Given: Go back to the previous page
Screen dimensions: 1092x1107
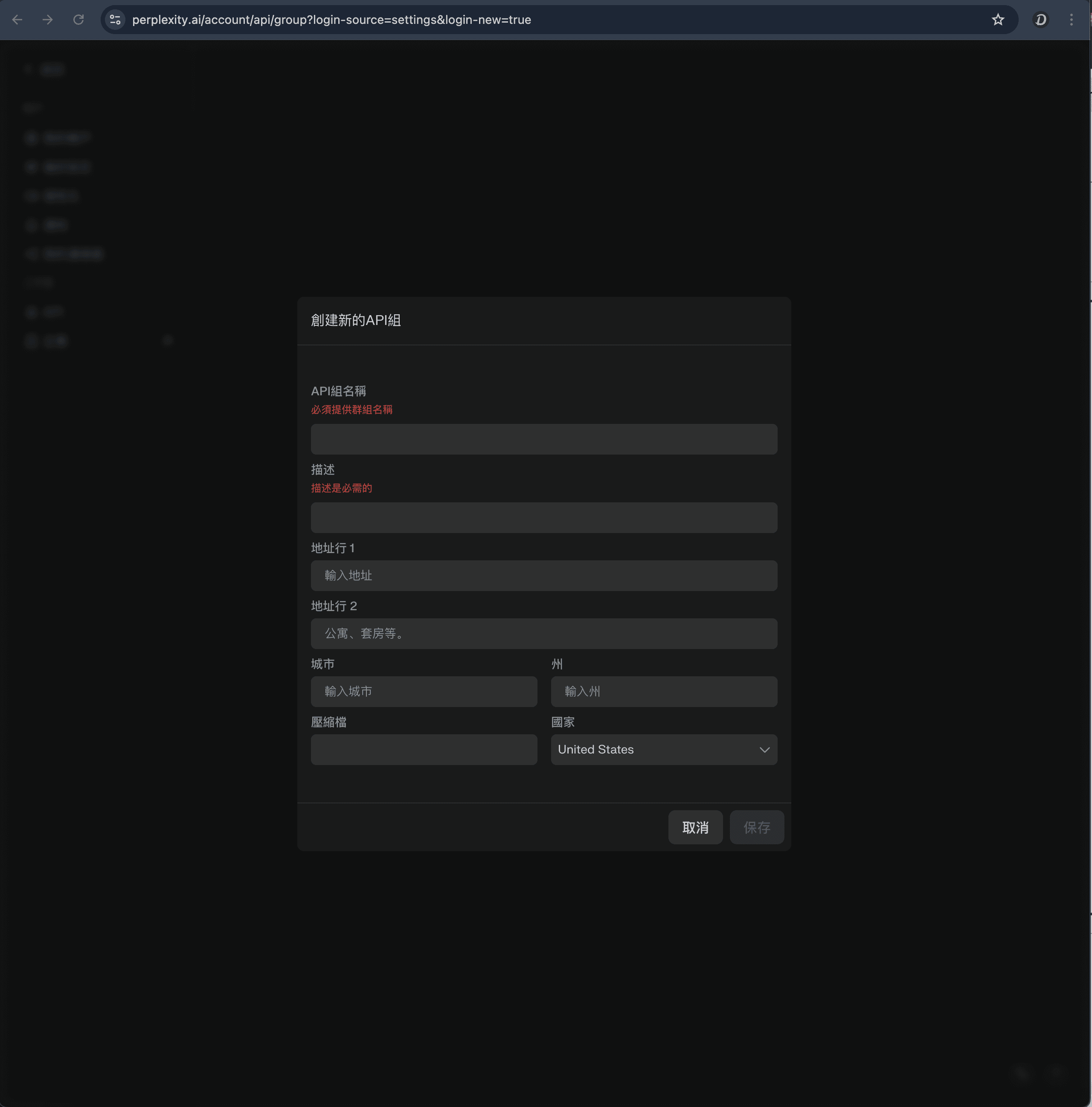Looking at the screenshot, I should (17, 20).
